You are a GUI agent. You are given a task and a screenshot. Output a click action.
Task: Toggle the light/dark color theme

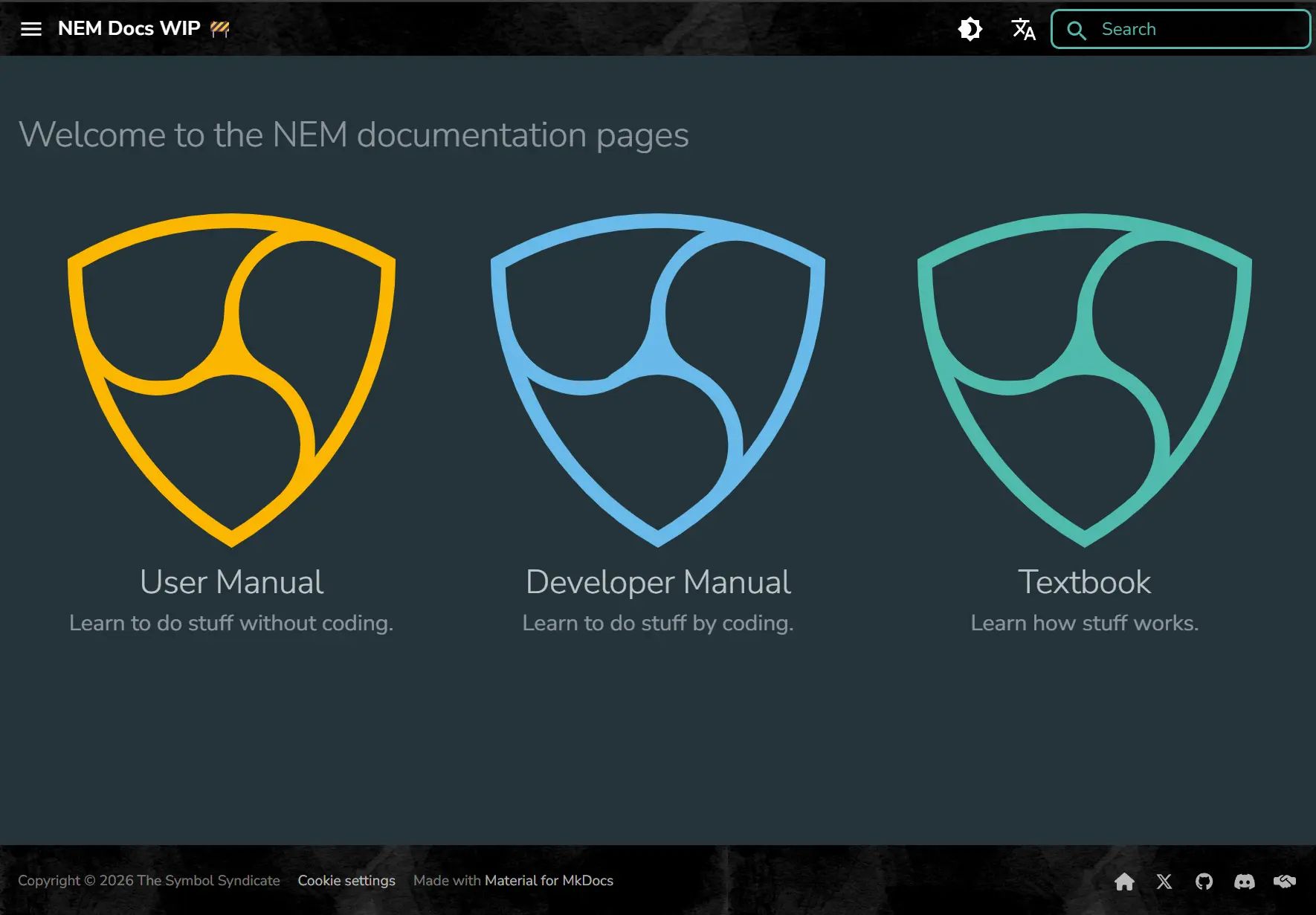pos(970,29)
